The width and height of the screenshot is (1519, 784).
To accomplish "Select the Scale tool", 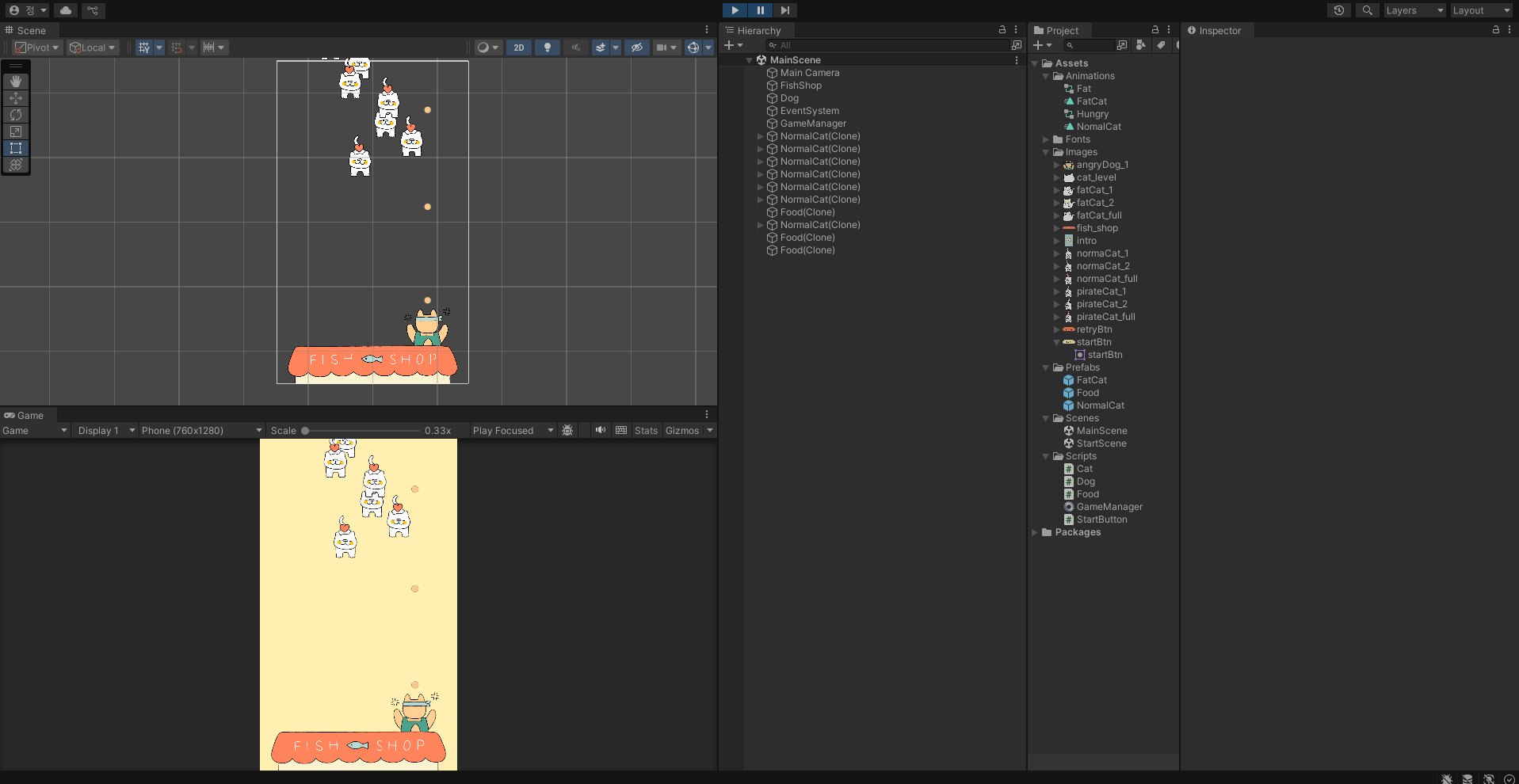I will click(x=16, y=131).
